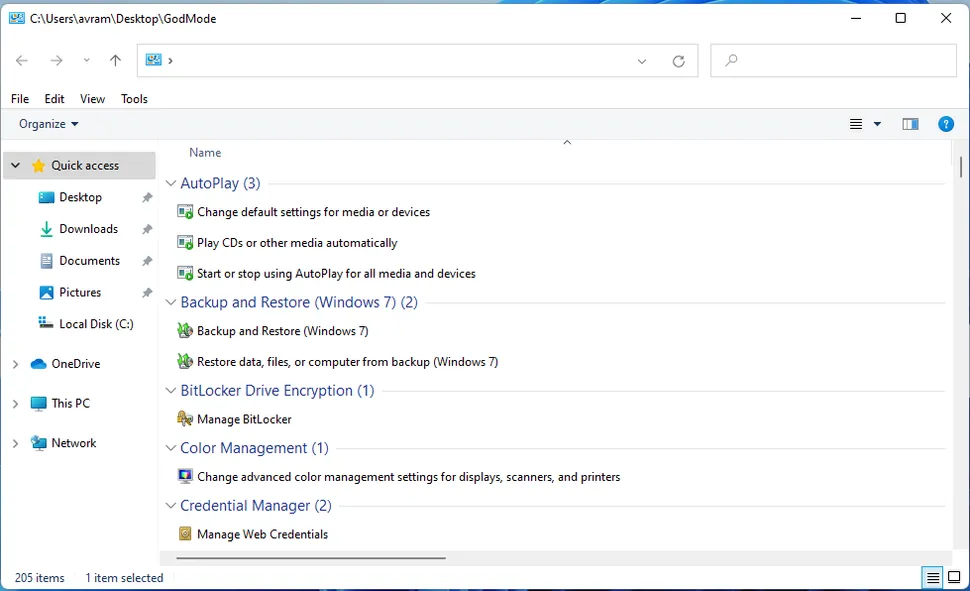
Task: Click the Manage BitLocker icon
Action: tap(185, 419)
